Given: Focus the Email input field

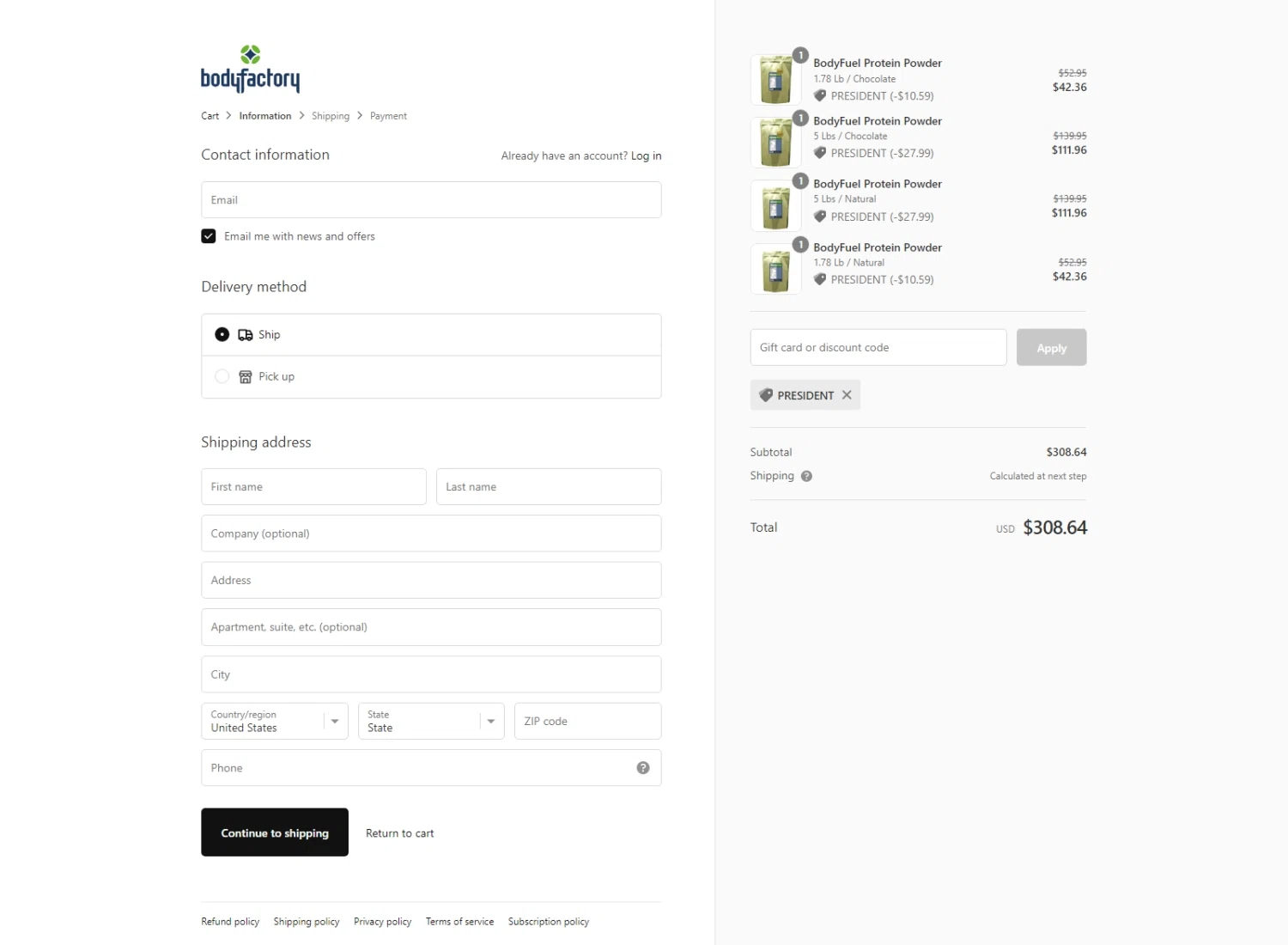Looking at the screenshot, I should (x=431, y=200).
